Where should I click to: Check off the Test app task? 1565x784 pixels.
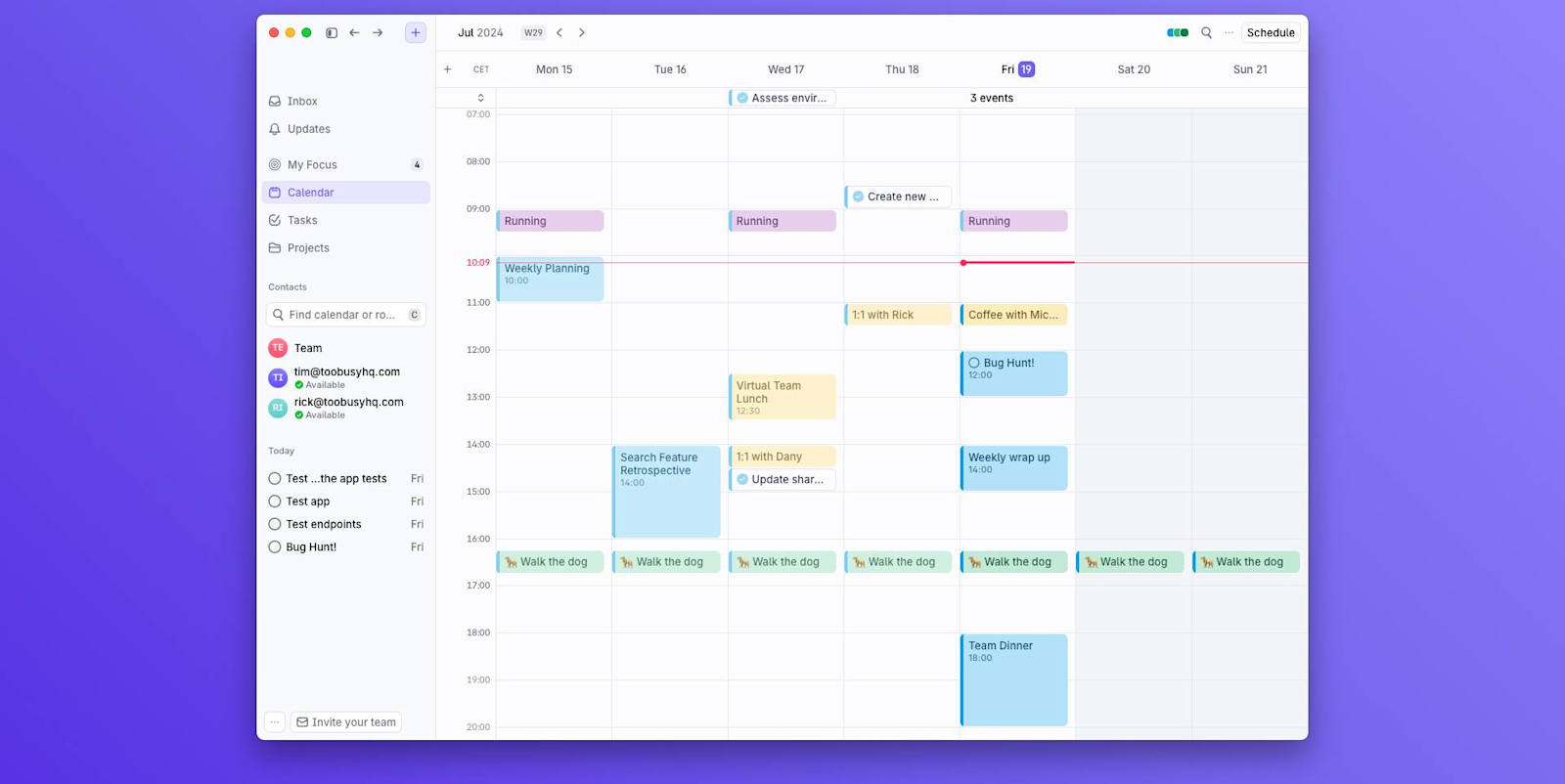[275, 501]
